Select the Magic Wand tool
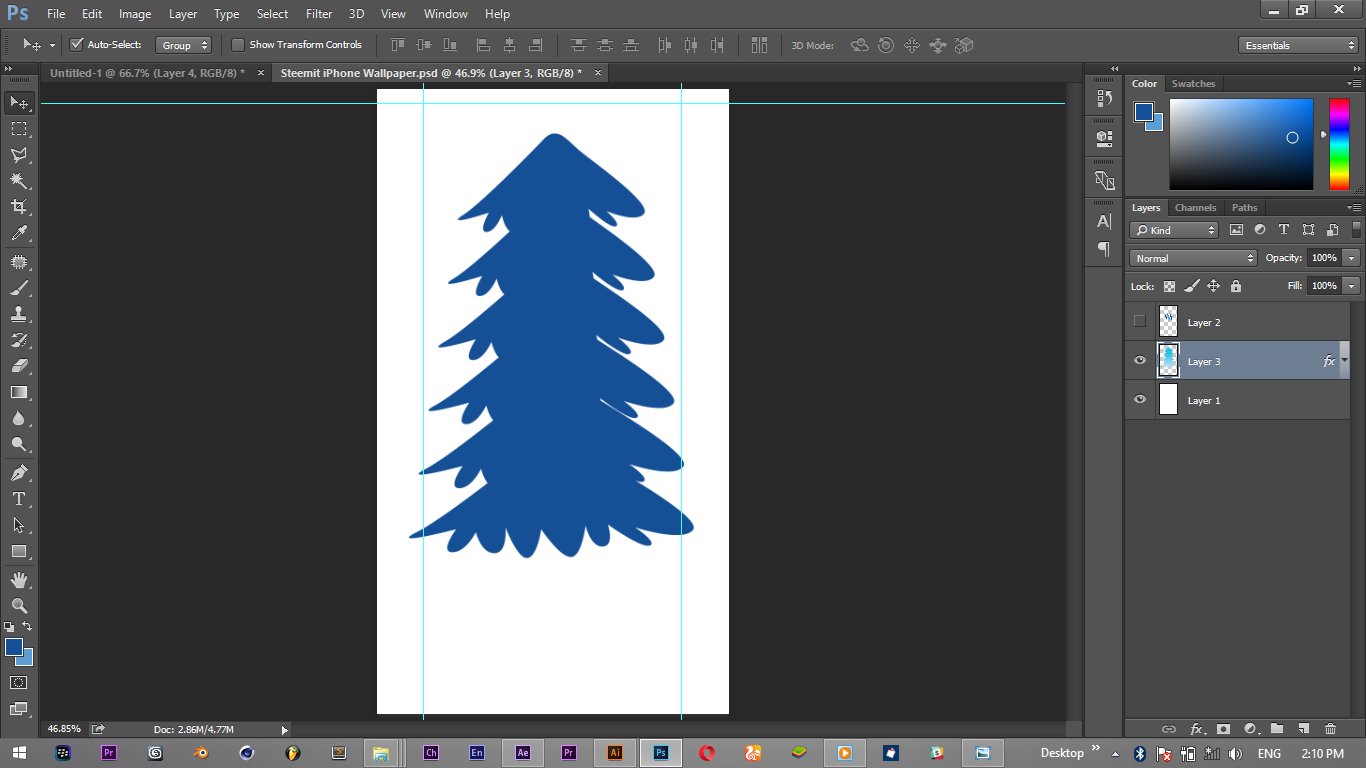This screenshot has height=768, width=1366. click(x=19, y=181)
